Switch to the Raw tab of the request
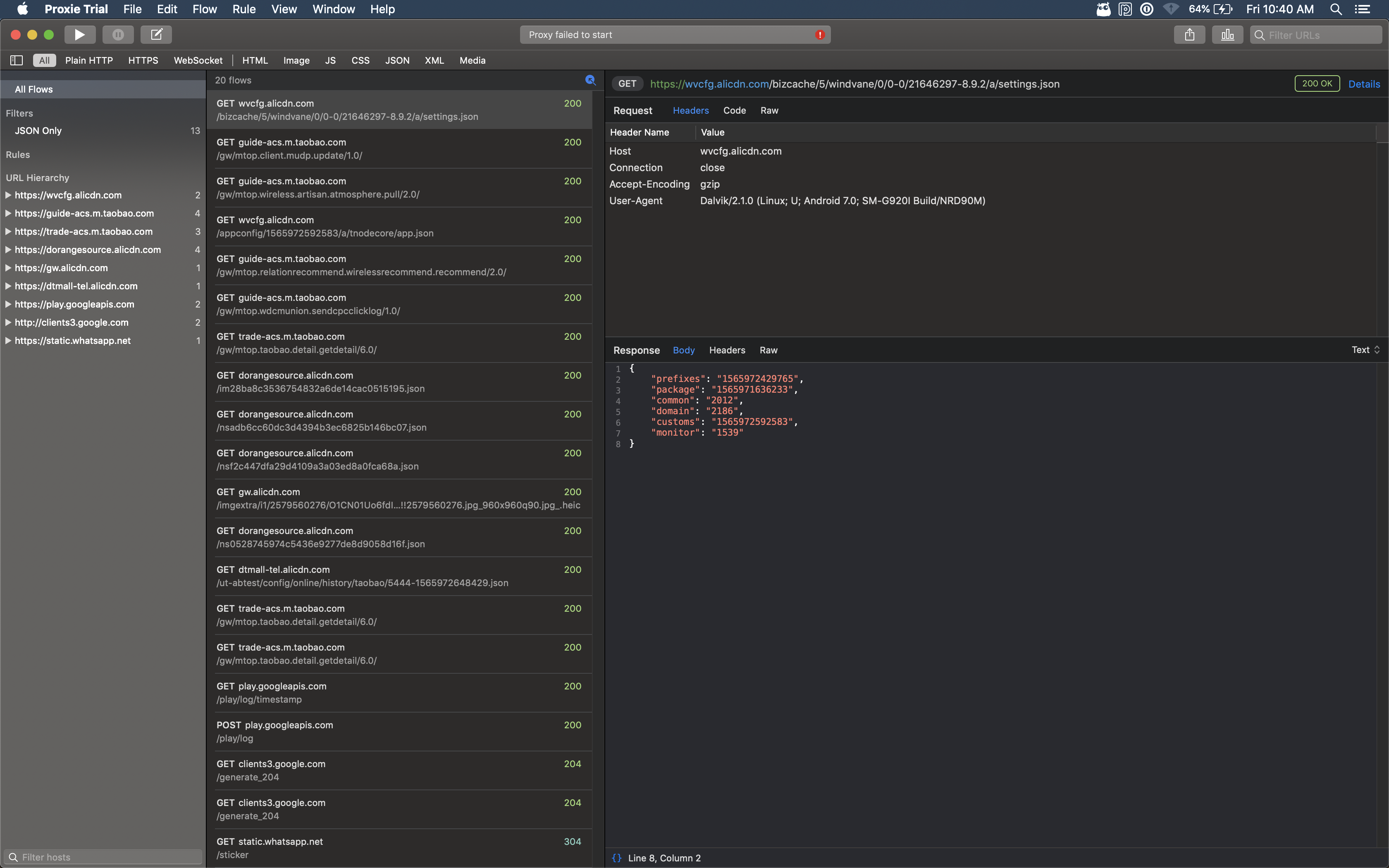This screenshot has width=1389, height=868. (768, 110)
